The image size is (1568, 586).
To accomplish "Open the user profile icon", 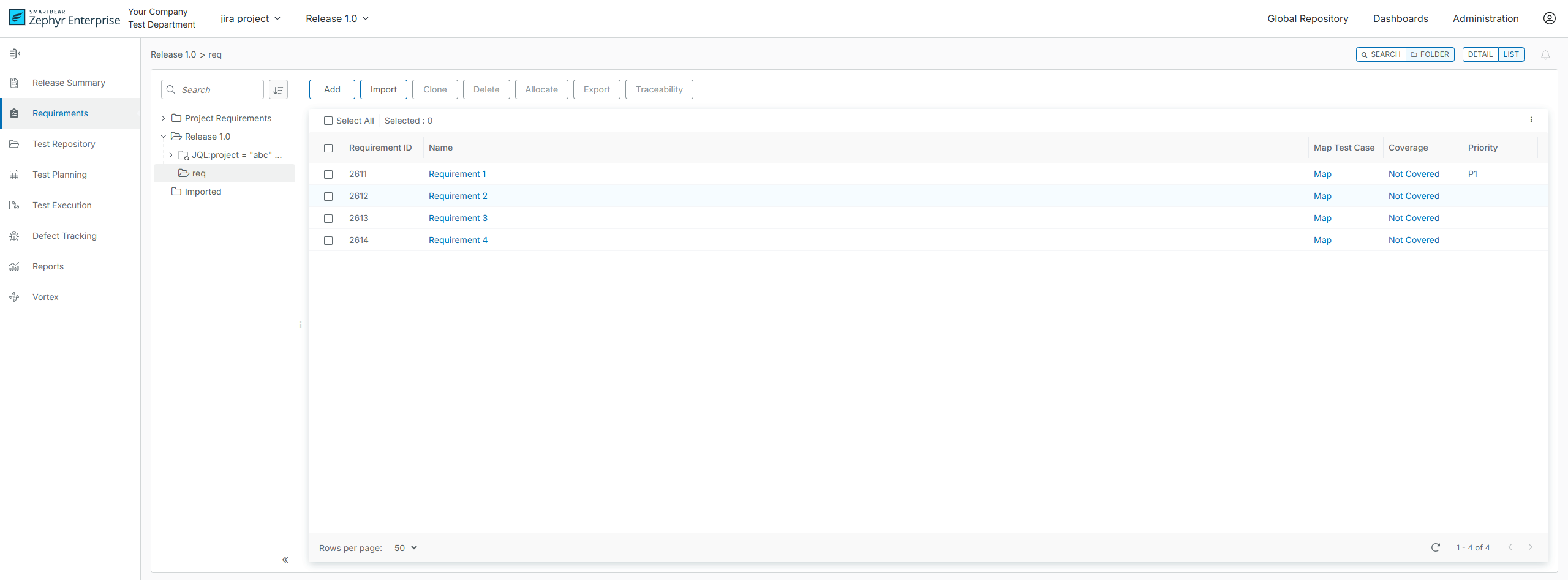I will (x=1549, y=18).
